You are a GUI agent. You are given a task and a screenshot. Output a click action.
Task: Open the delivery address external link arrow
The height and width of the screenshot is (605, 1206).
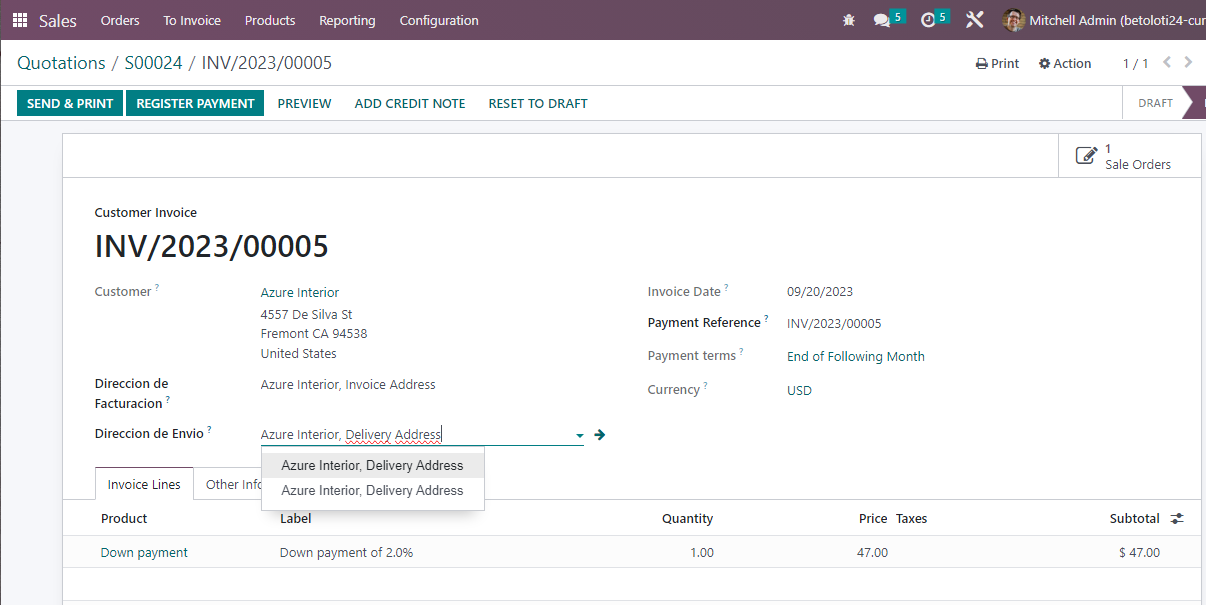[600, 435]
